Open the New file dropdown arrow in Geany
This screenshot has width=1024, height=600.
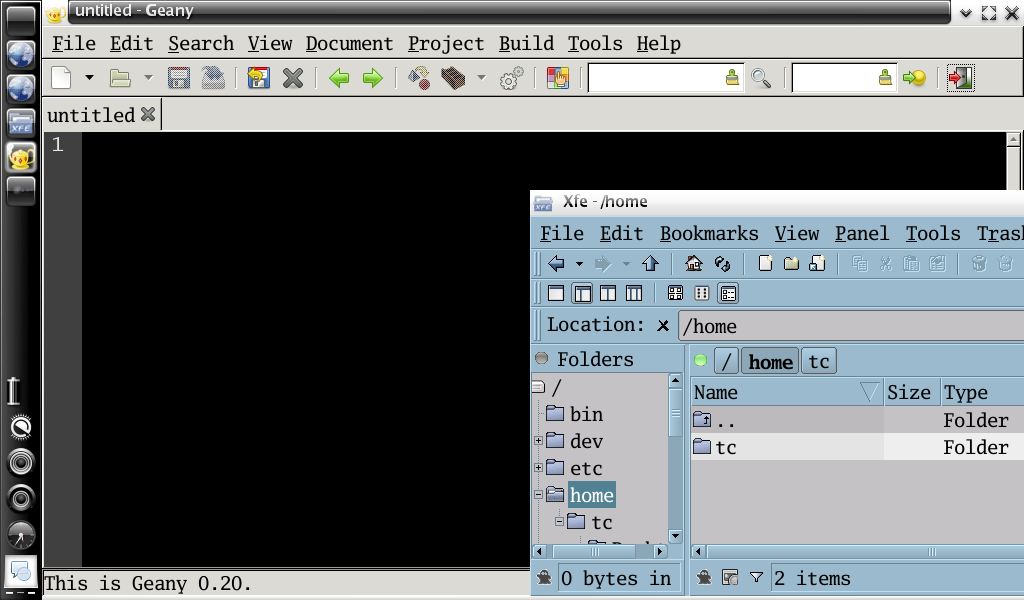pyautogui.click(x=89, y=78)
